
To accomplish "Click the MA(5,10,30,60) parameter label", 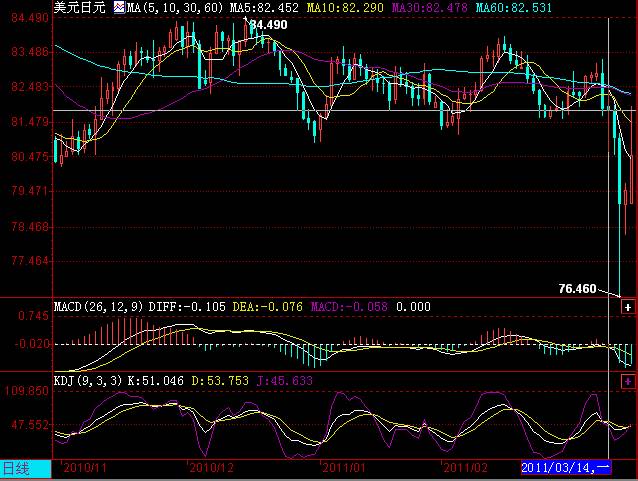I will coord(175,7).
